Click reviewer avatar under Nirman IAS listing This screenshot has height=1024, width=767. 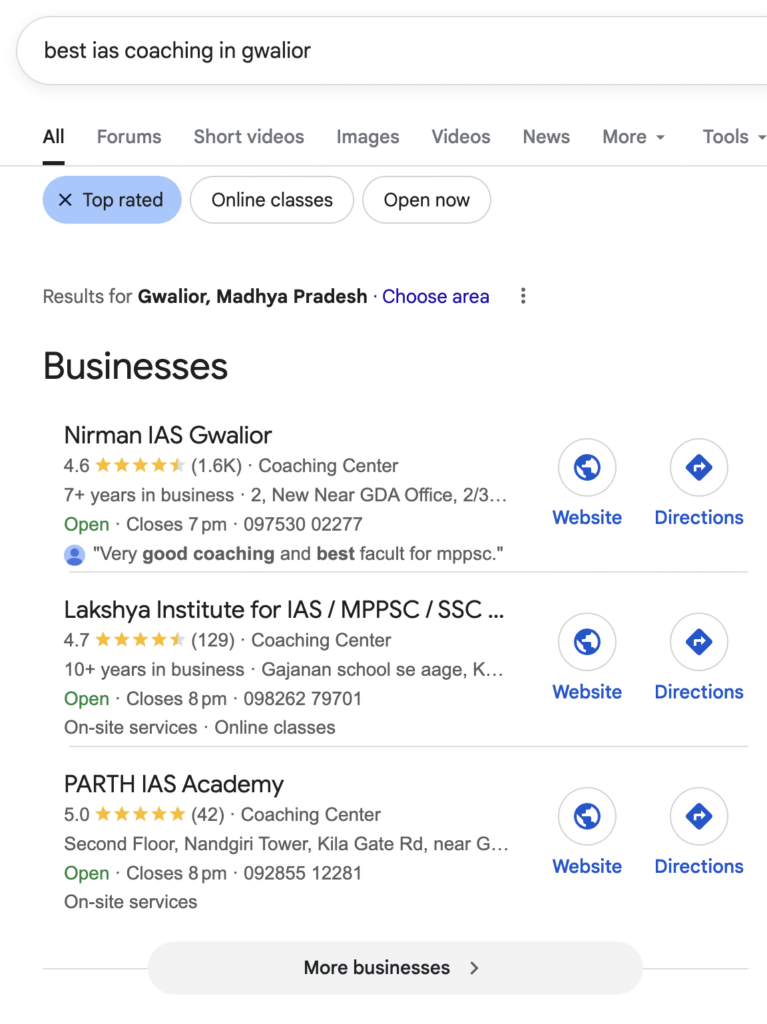coord(74,554)
